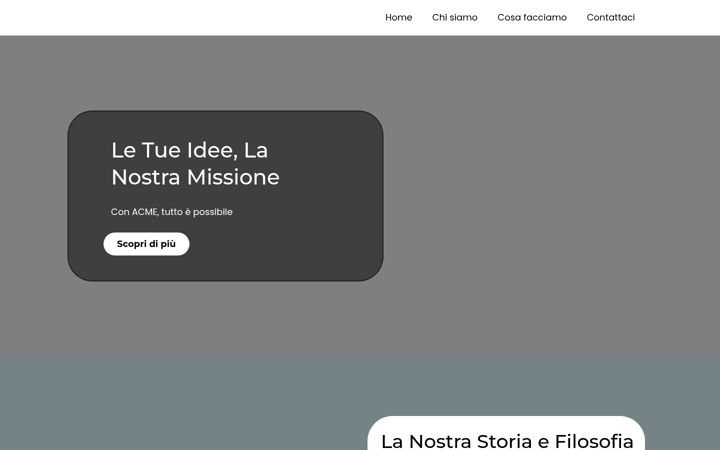Go to the Chi siamo page
720x450 pixels.
point(454,17)
